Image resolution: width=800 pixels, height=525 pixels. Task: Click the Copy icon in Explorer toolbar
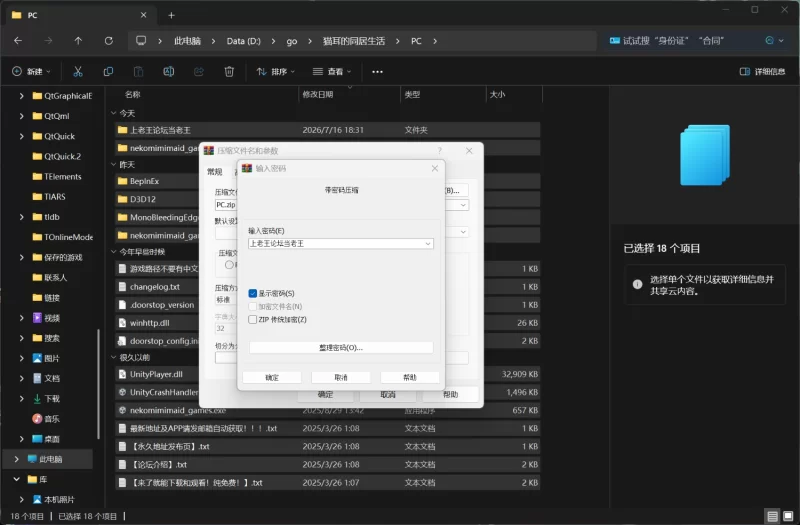click(108, 71)
